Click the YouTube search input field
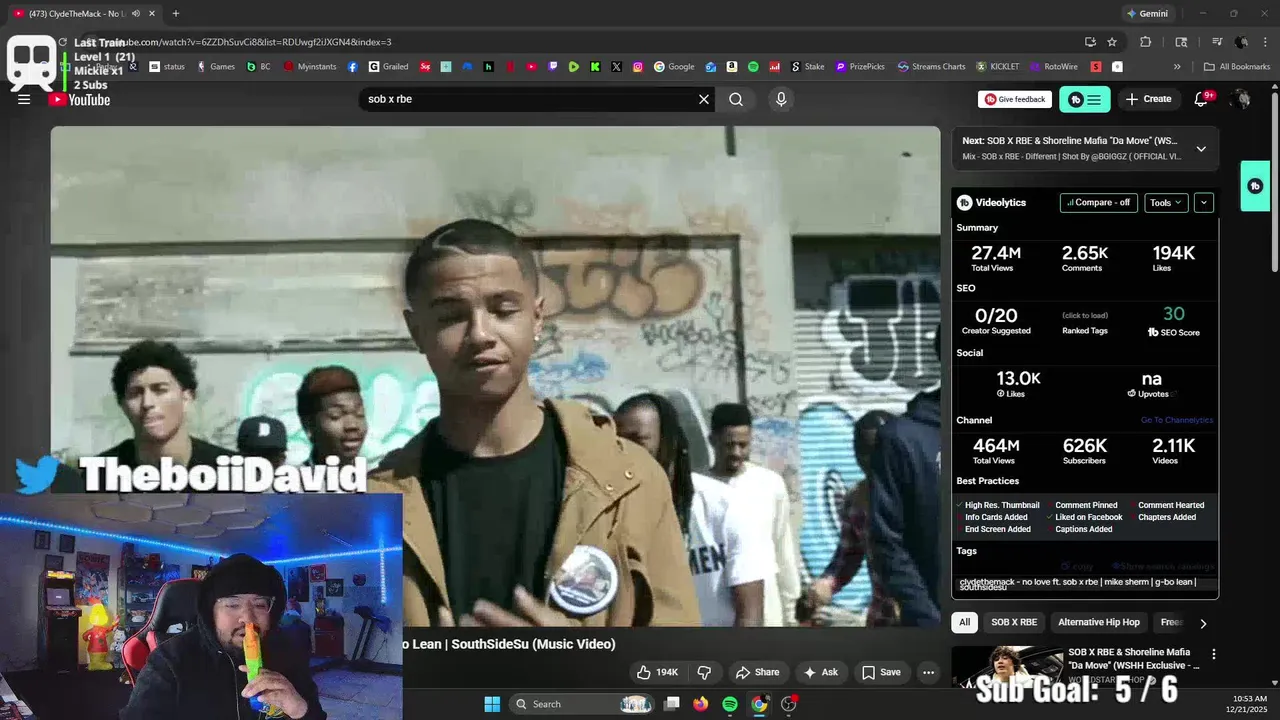 (528, 99)
